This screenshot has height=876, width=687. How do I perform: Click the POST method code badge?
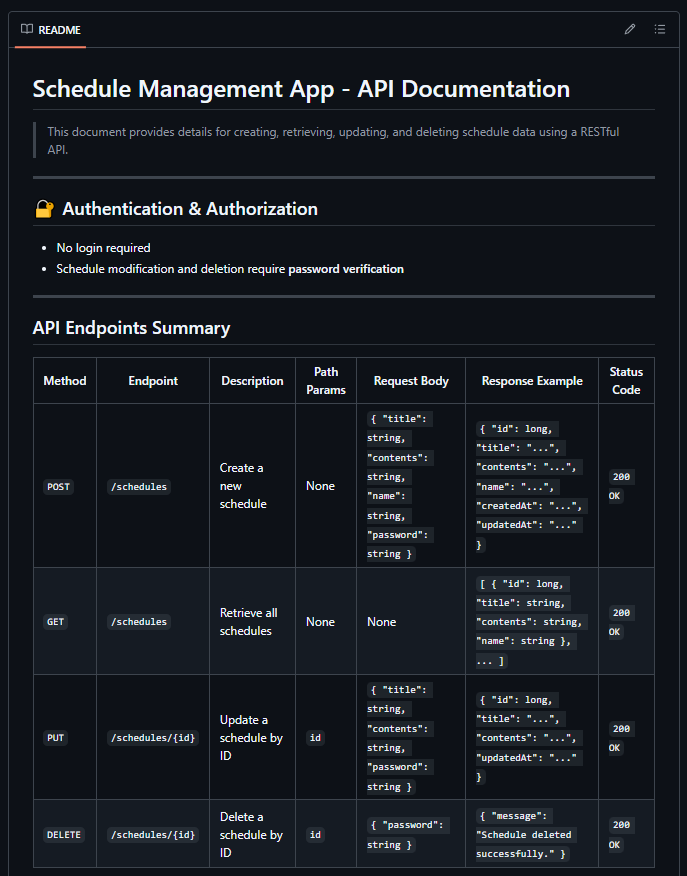(59, 486)
